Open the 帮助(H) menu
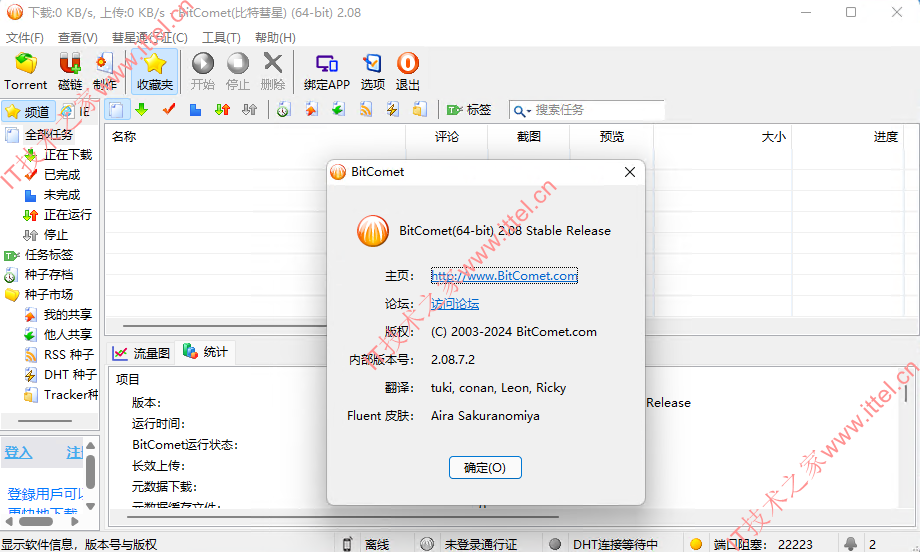920x552 pixels. [x=275, y=38]
